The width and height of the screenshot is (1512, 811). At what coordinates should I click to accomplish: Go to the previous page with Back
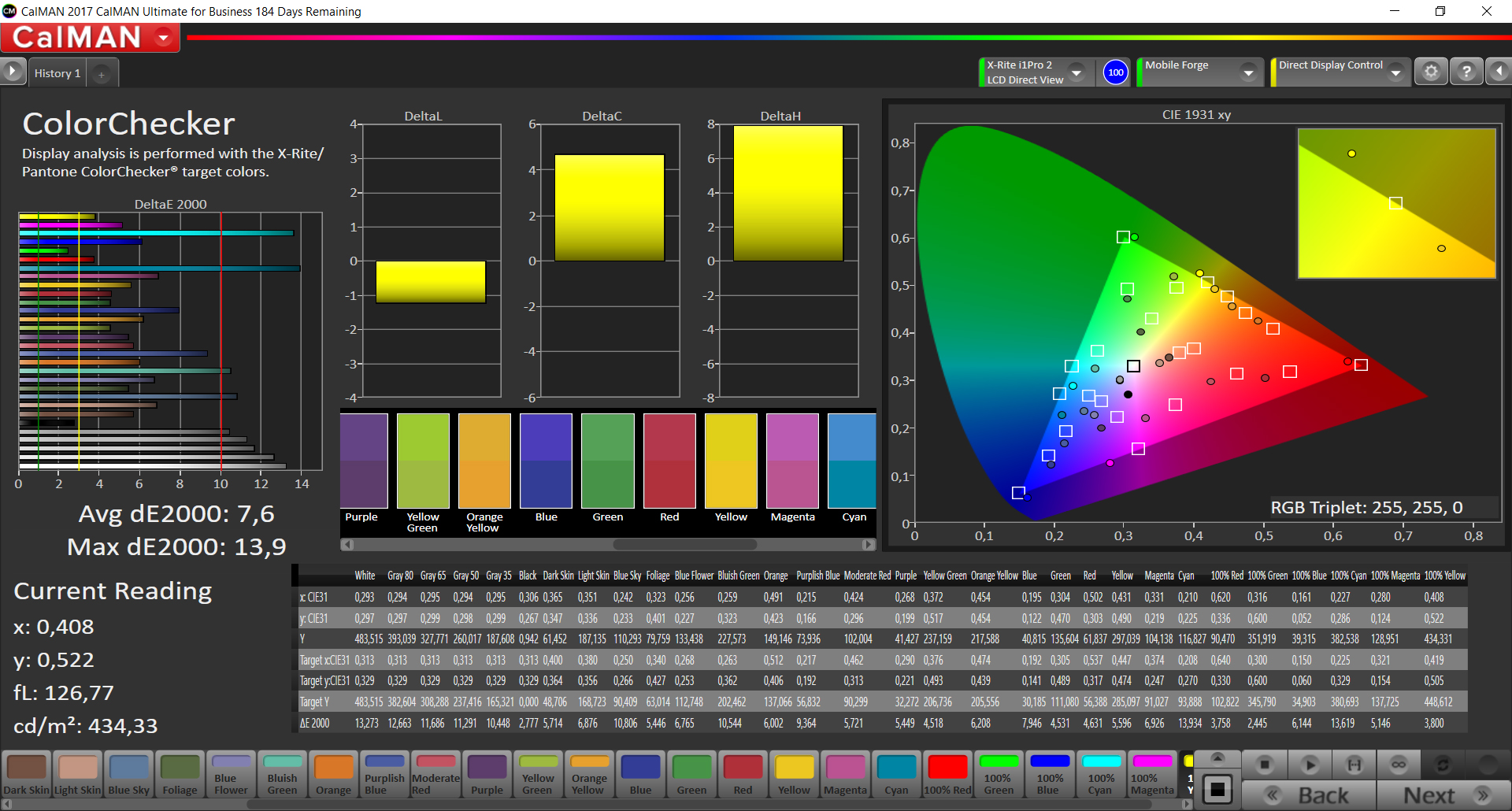coord(1310,795)
